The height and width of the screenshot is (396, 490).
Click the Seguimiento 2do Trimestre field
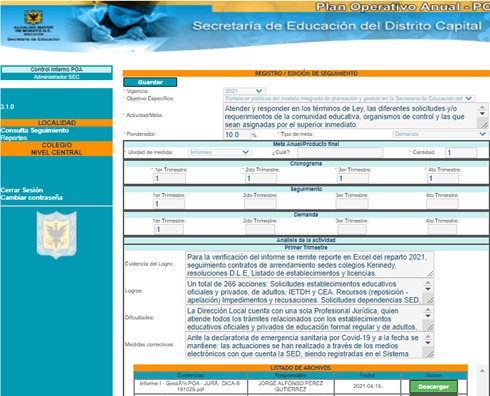260,204
